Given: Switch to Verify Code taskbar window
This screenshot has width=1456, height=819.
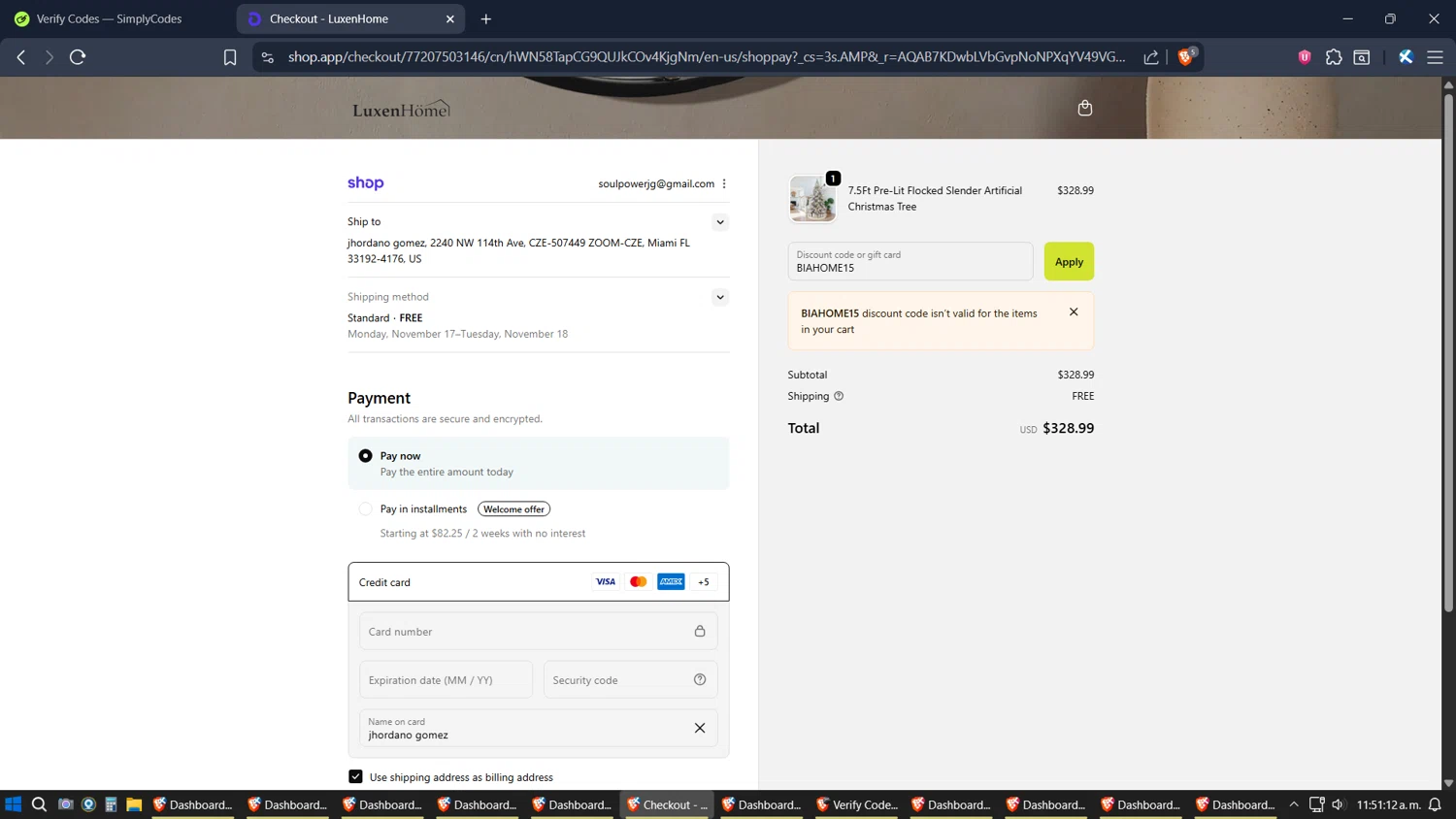Looking at the screenshot, I should (x=857, y=804).
